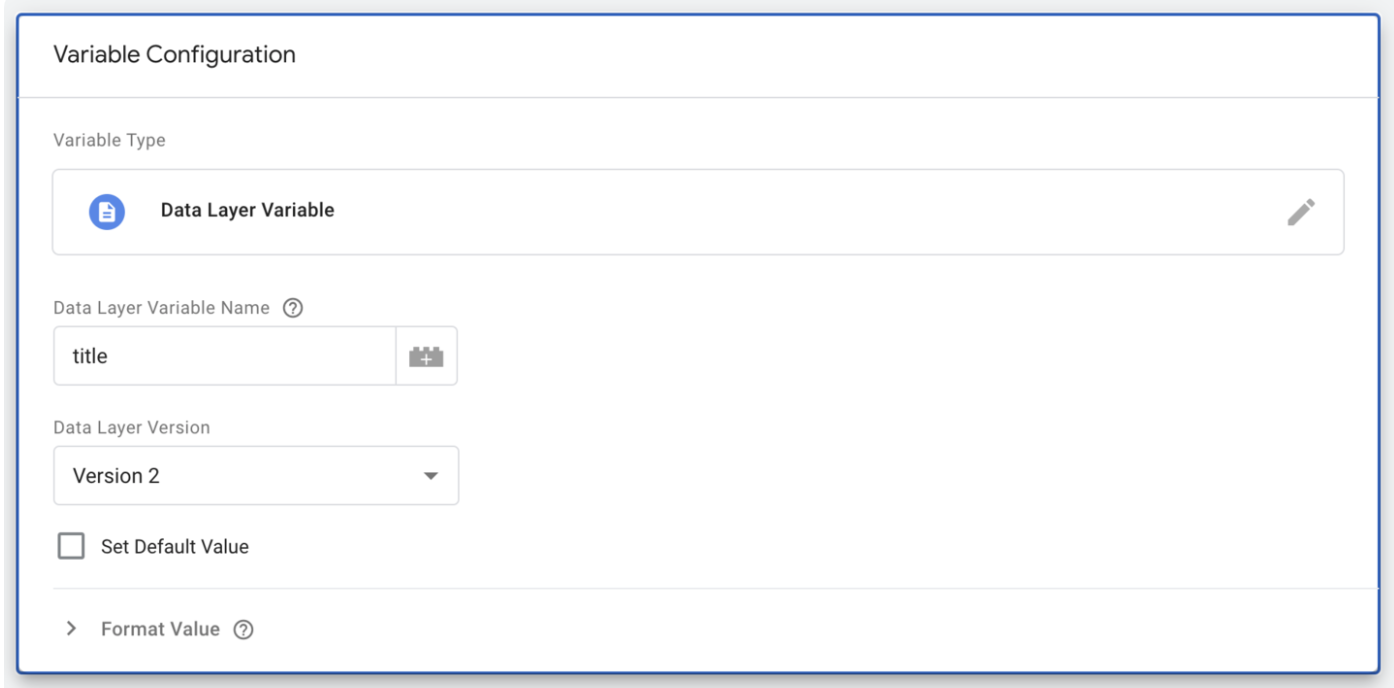Open the Format Value help icon
1394x688 pixels.
click(x=243, y=630)
